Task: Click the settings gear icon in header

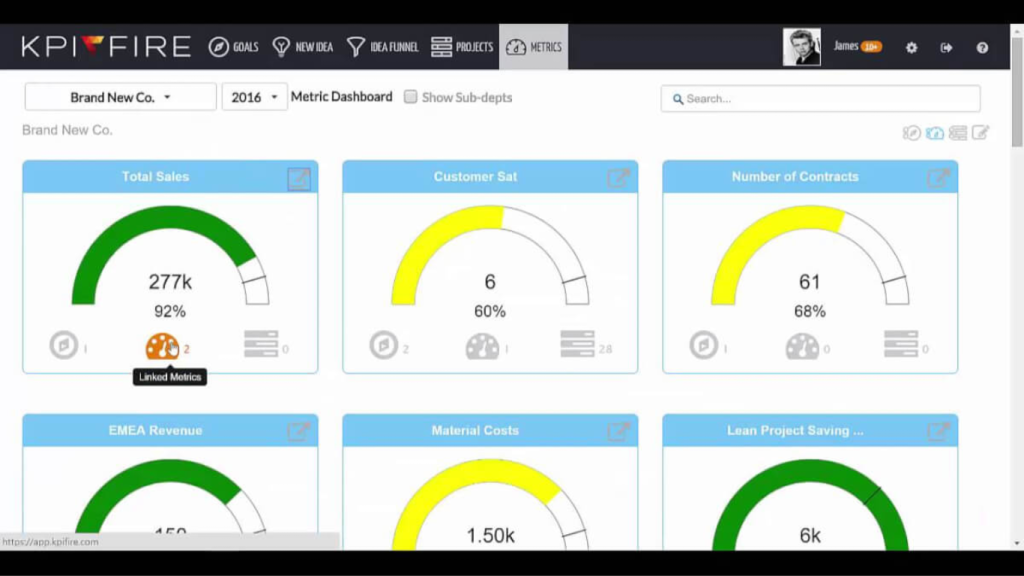Action: point(911,47)
